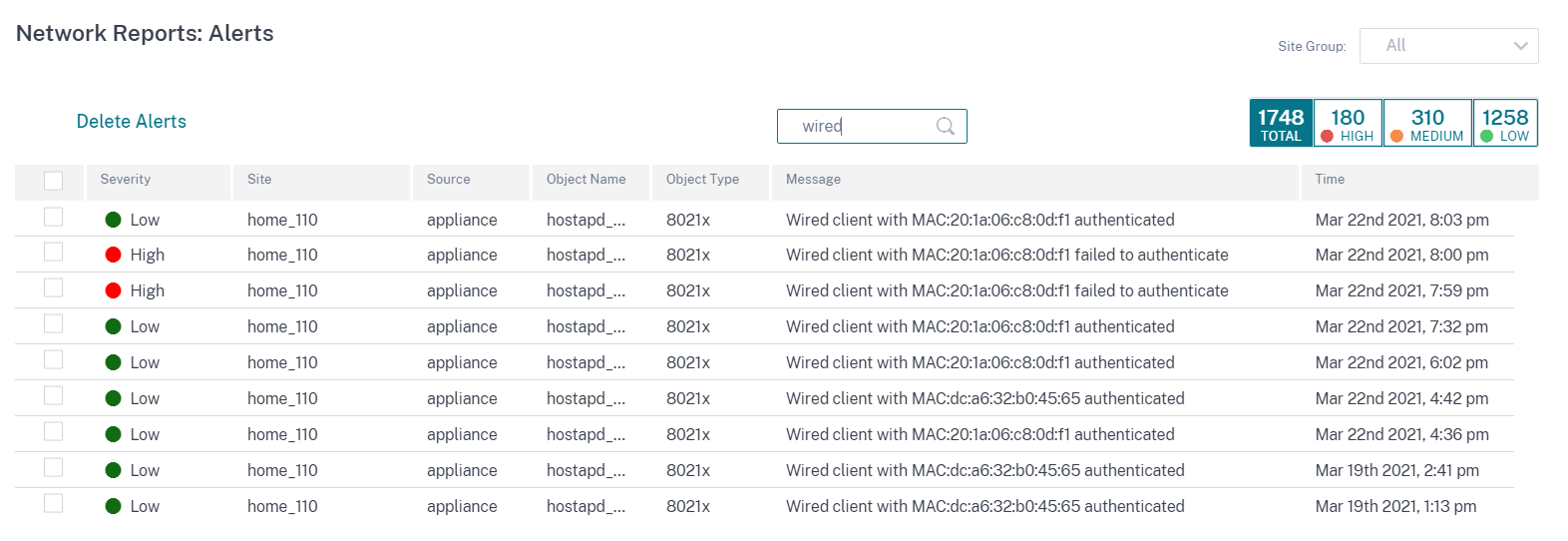Click the appliance source cell at 4:36 pm
Screen dimensions: 1568x541
(462, 434)
